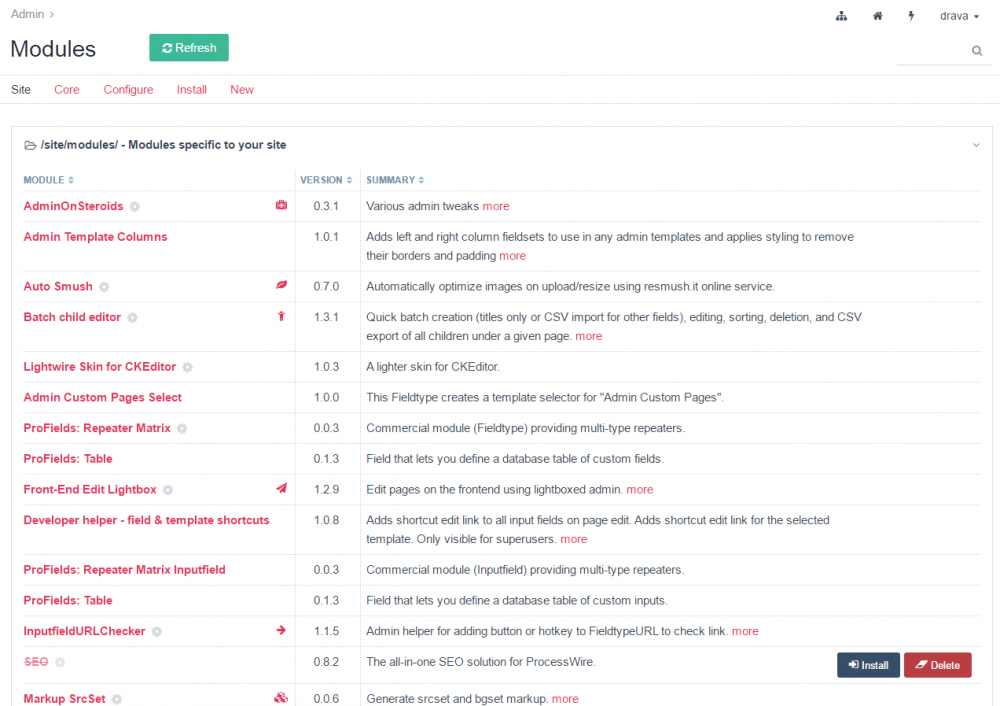Viewport: 1000px width, 706px height.
Task: Click the camera icon next to AdminOnSteroids
Action: coord(281,204)
